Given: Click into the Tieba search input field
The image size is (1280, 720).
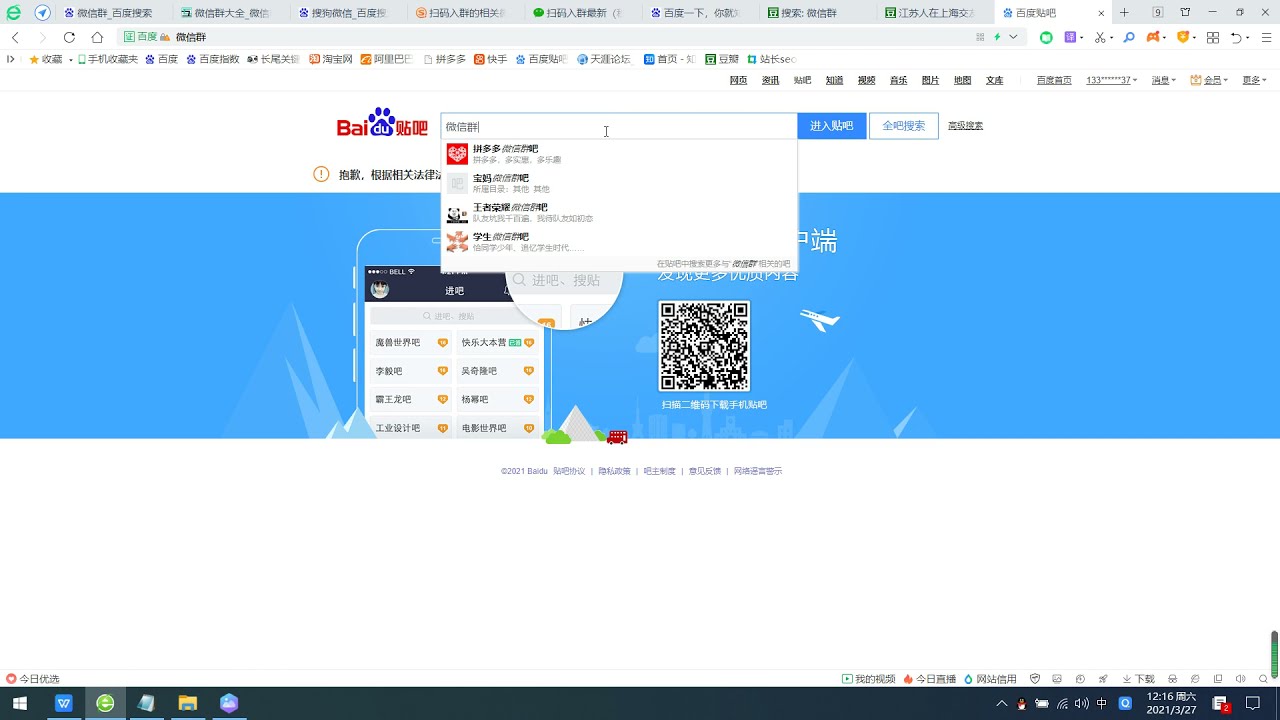Looking at the screenshot, I should pyautogui.click(x=619, y=127).
